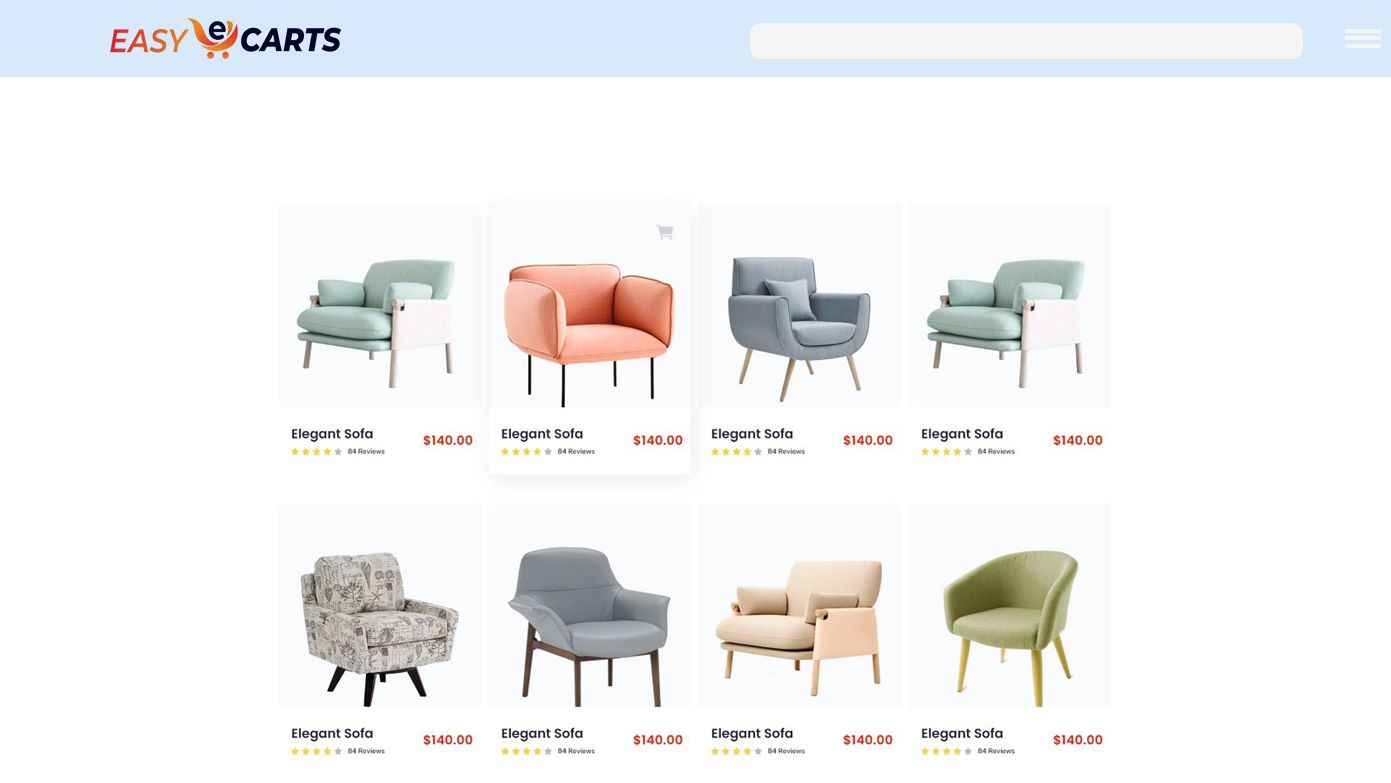Click Elegant Sofa title under orange chair
Screen dimensions: 1391x783
click(x=542, y=434)
